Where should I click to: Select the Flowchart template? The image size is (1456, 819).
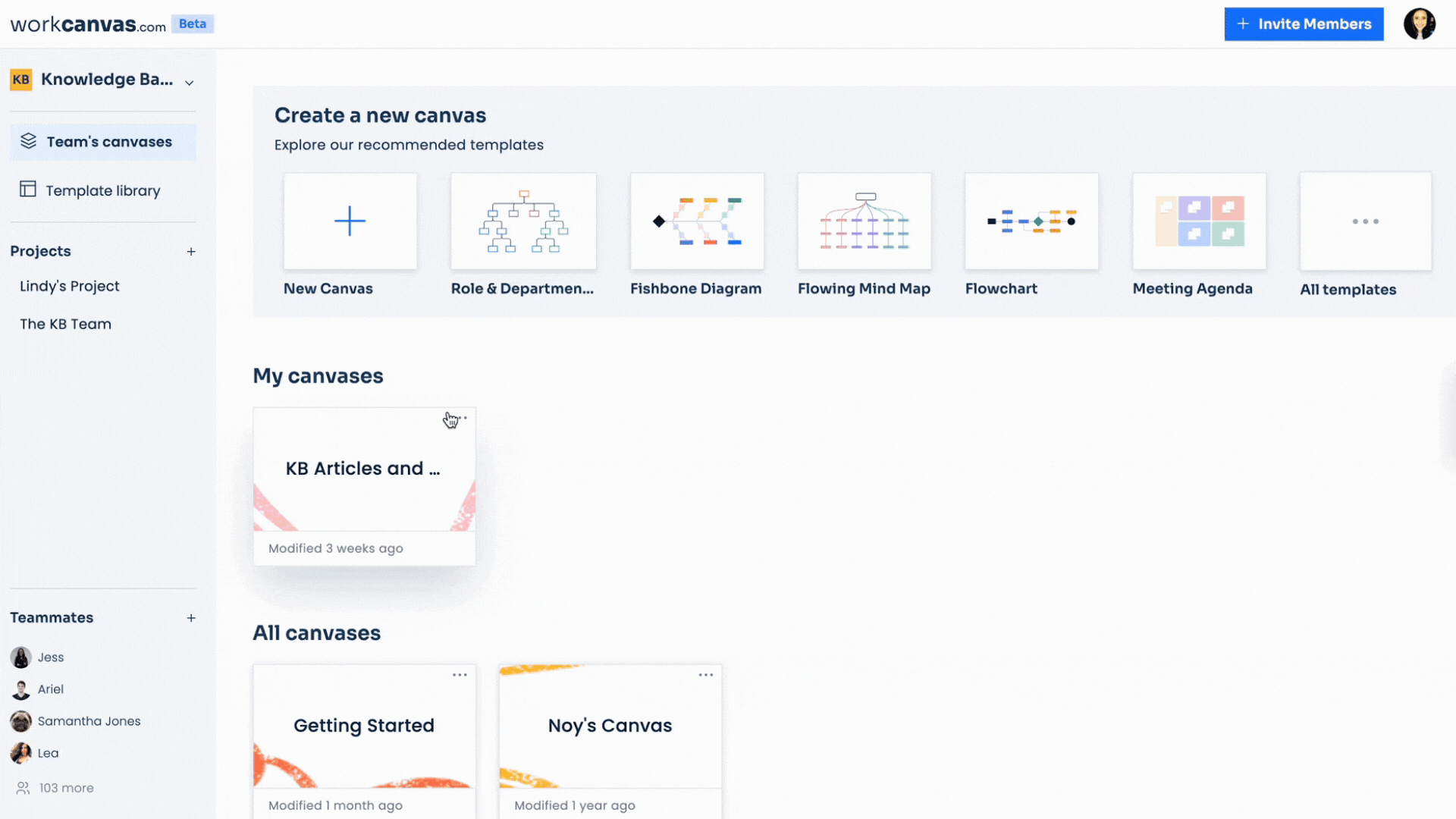tap(1031, 221)
